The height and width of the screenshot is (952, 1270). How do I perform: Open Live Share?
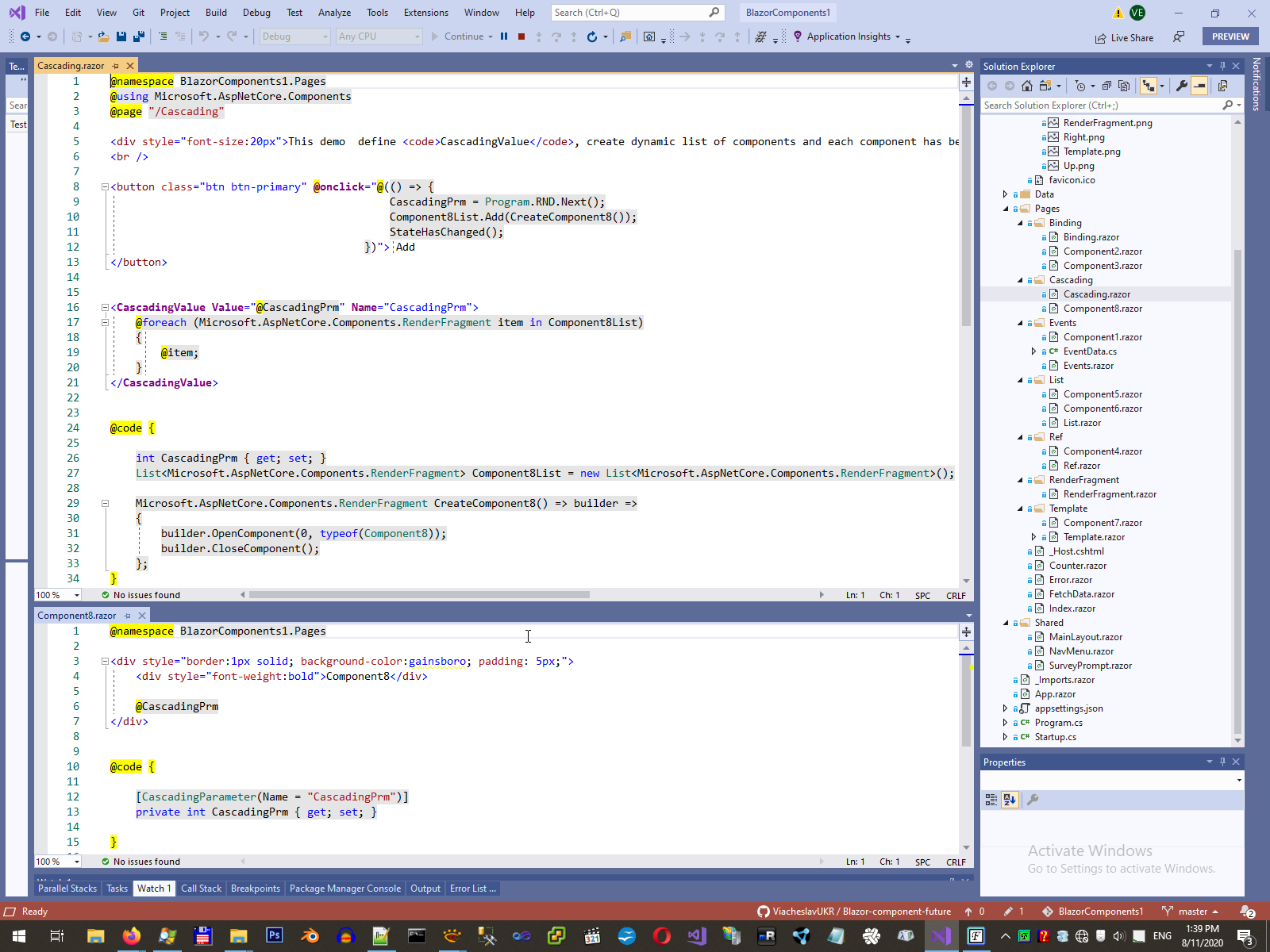tap(1124, 37)
